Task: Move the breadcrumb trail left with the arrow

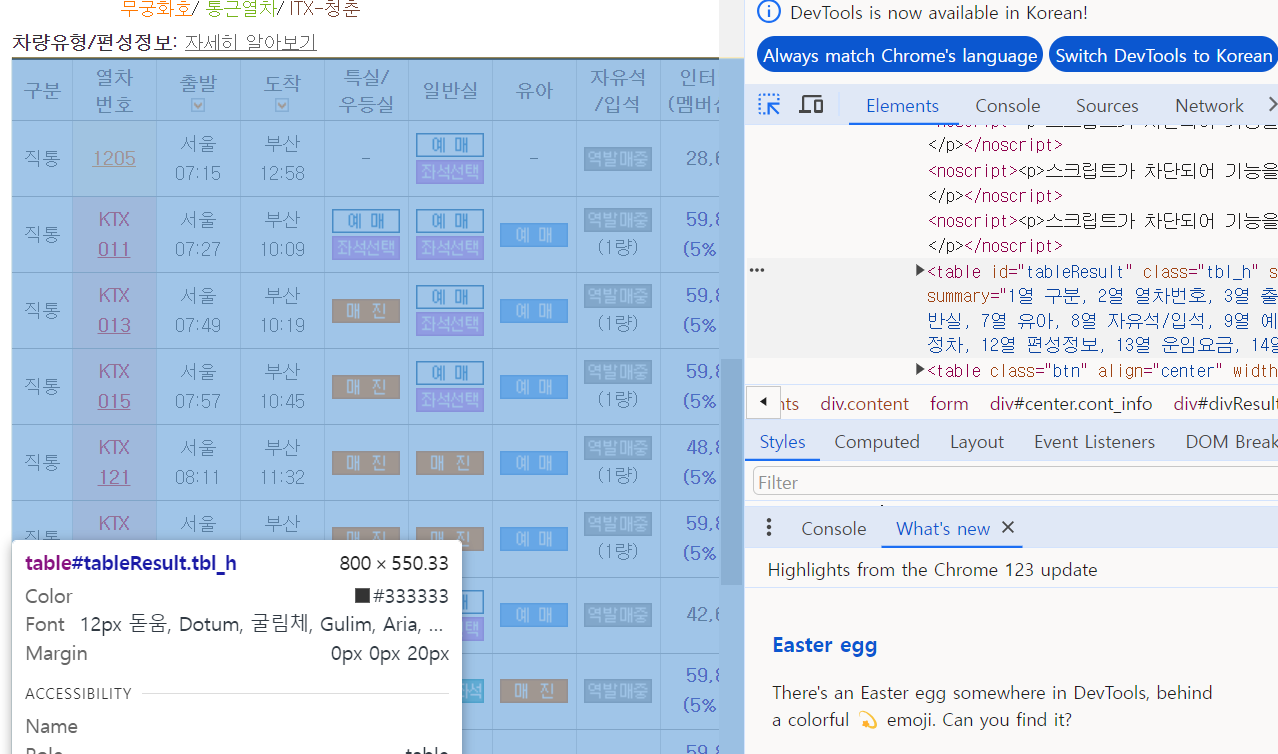Action: tap(764, 402)
